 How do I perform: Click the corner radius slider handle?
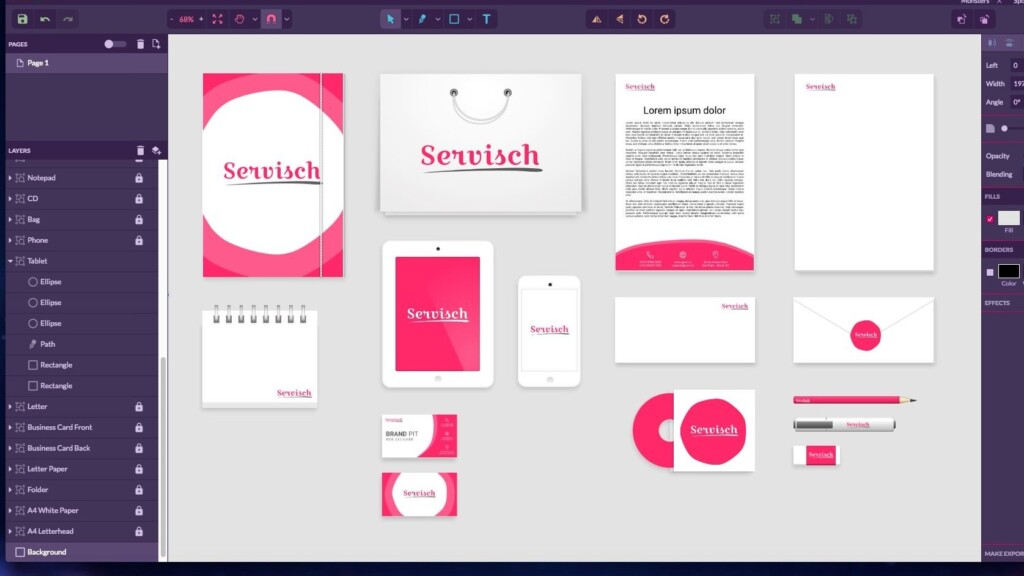click(x=1004, y=129)
